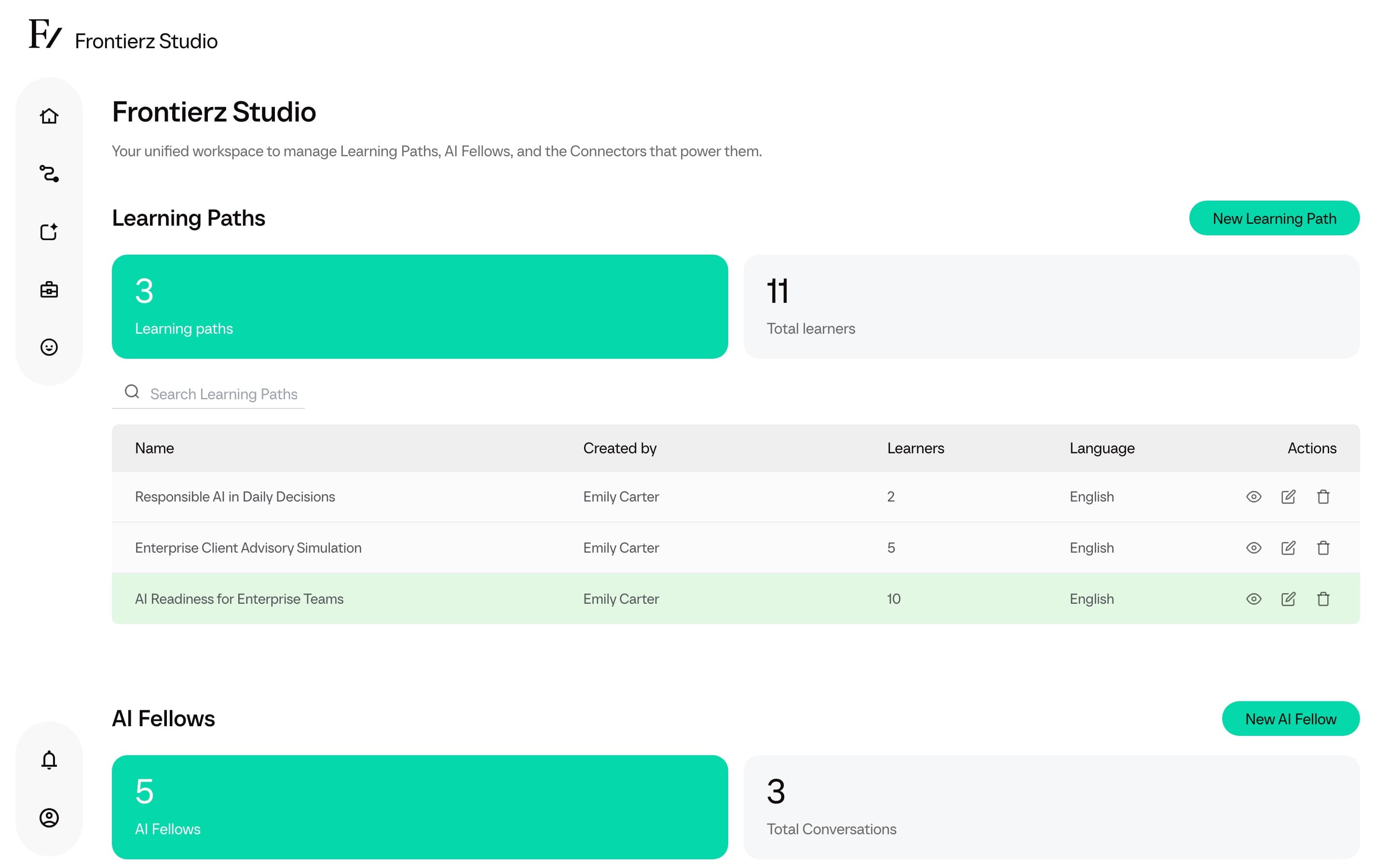Viewport: 1389px width, 868px height.
Task: Click the Actions column header
Action: pyautogui.click(x=1311, y=448)
